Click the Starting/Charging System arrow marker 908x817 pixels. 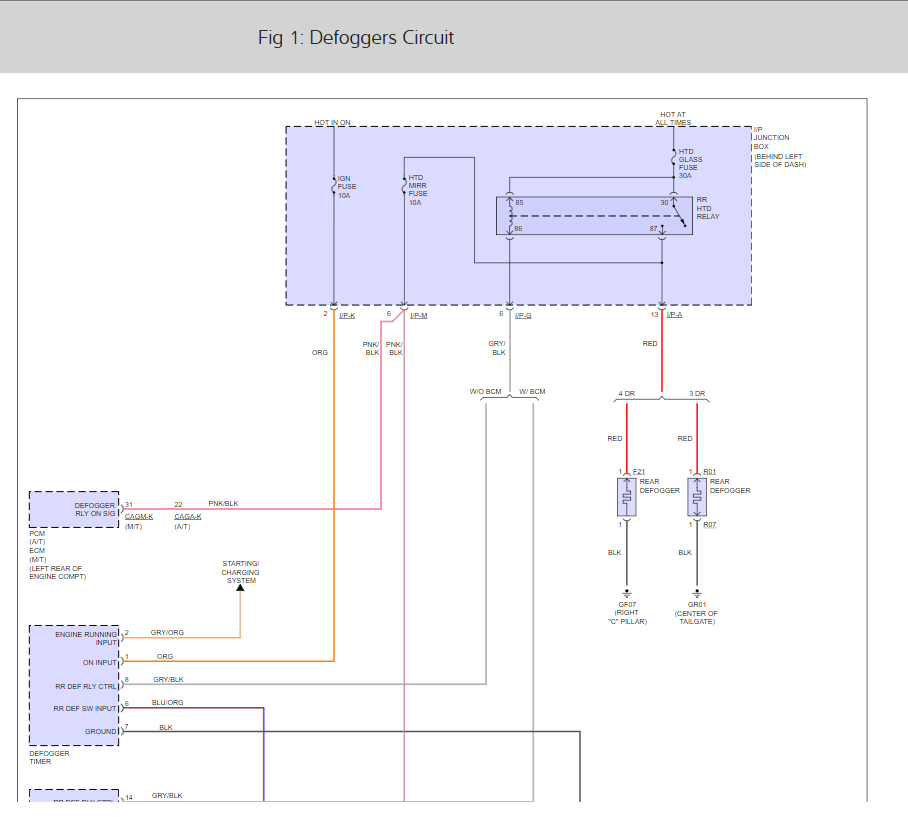pos(240,588)
